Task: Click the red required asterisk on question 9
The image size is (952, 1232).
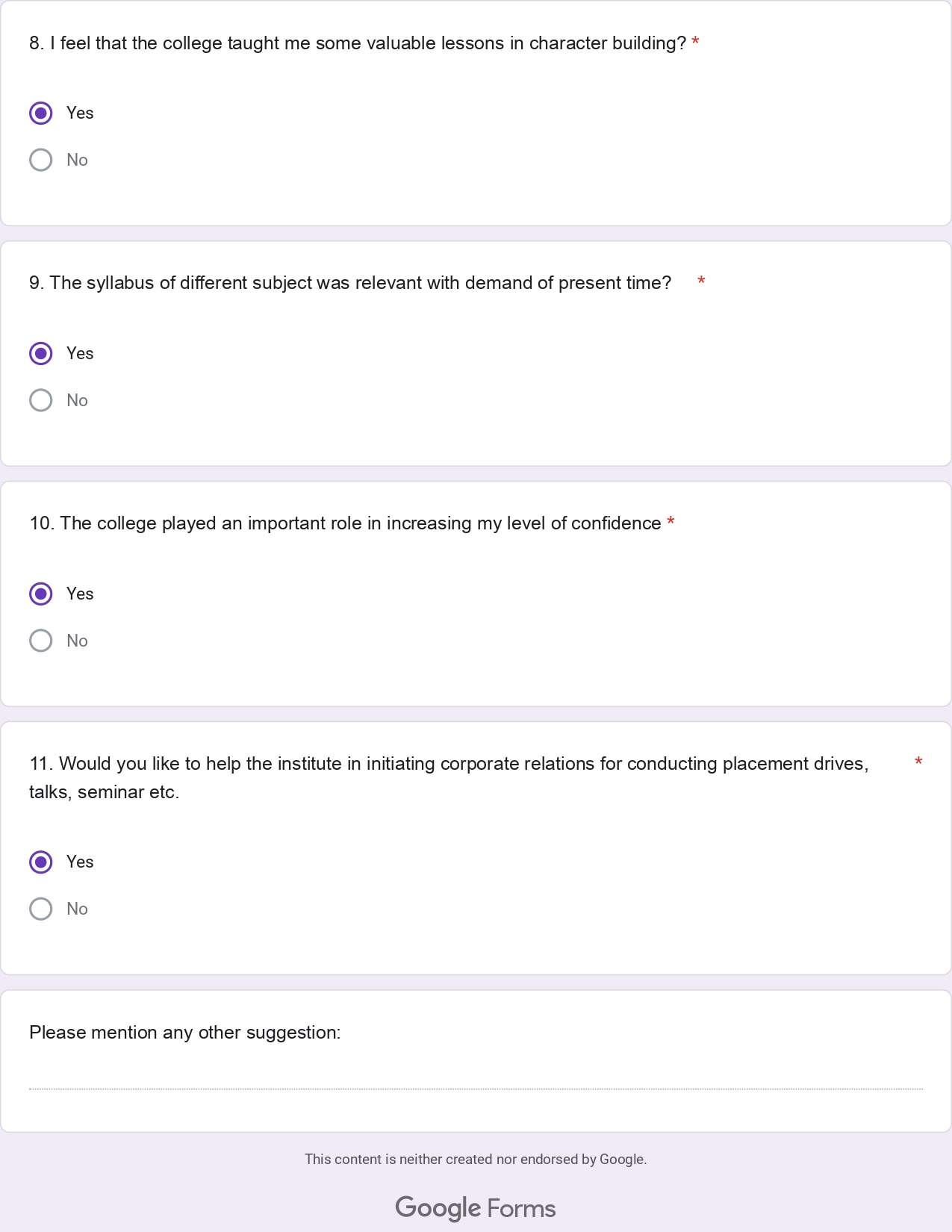Action: pyautogui.click(x=701, y=281)
